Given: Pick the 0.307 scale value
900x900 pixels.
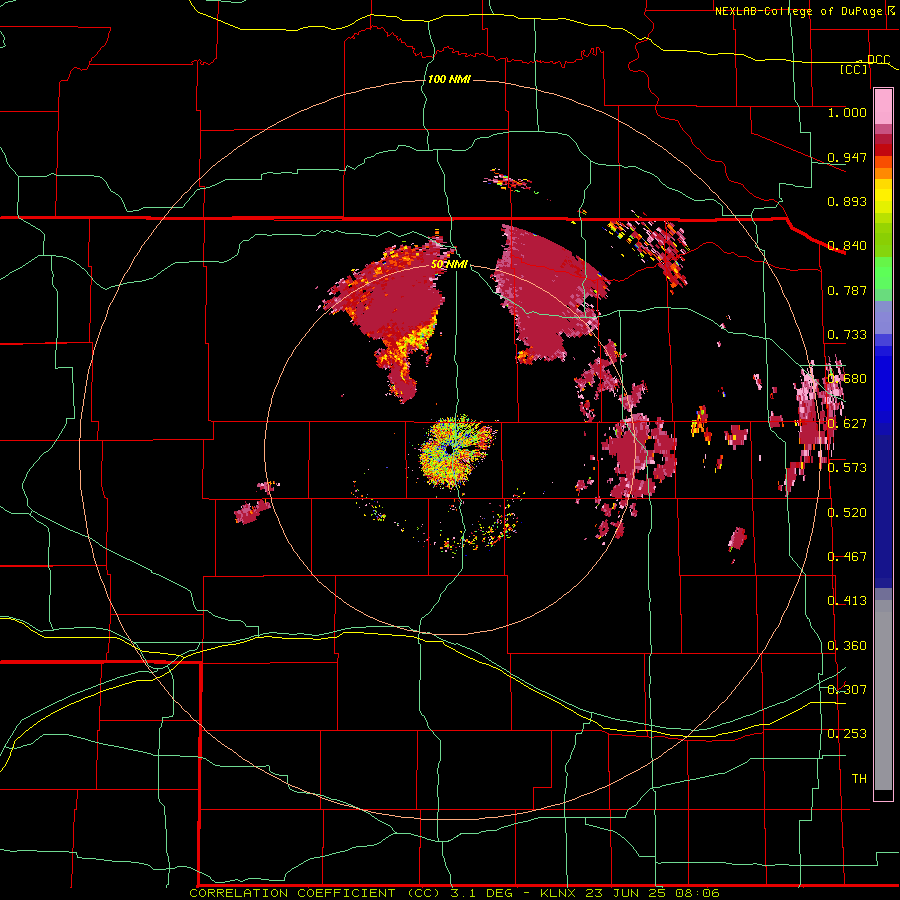Looking at the screenshot, I should click(847, 690).
